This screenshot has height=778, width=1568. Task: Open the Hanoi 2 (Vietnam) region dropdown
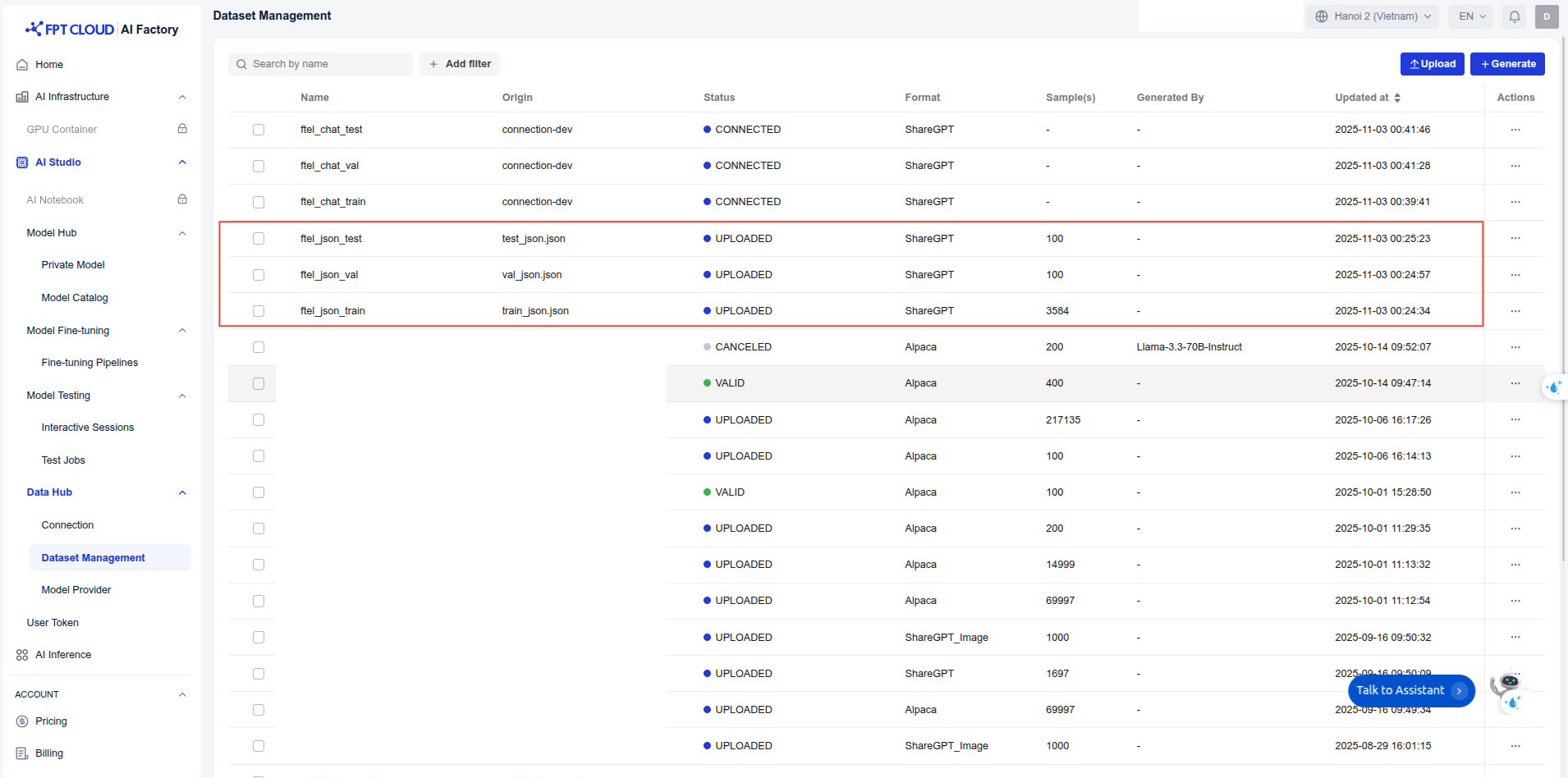(1373, 16)
